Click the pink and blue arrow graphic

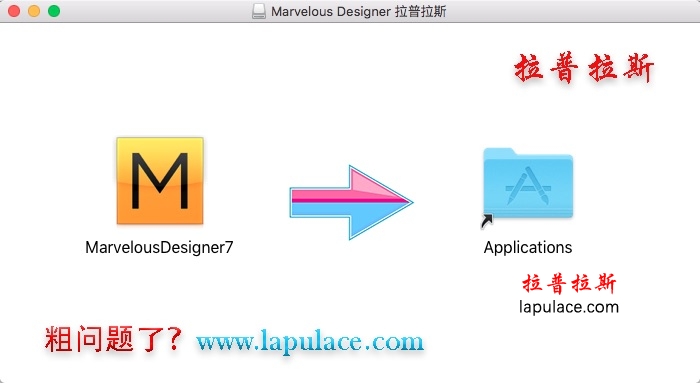pyautogui.click(x=351, y=202)
